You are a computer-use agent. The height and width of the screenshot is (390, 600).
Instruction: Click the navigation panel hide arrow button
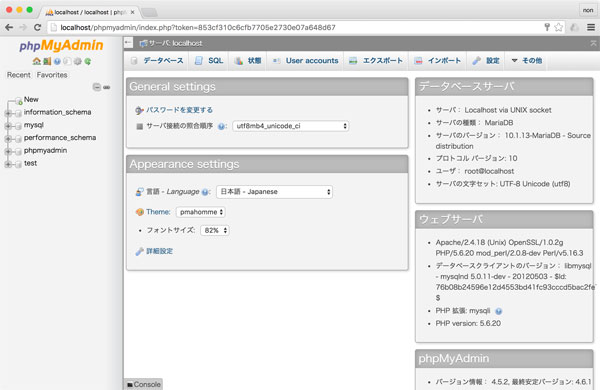[x=129, y=43]
